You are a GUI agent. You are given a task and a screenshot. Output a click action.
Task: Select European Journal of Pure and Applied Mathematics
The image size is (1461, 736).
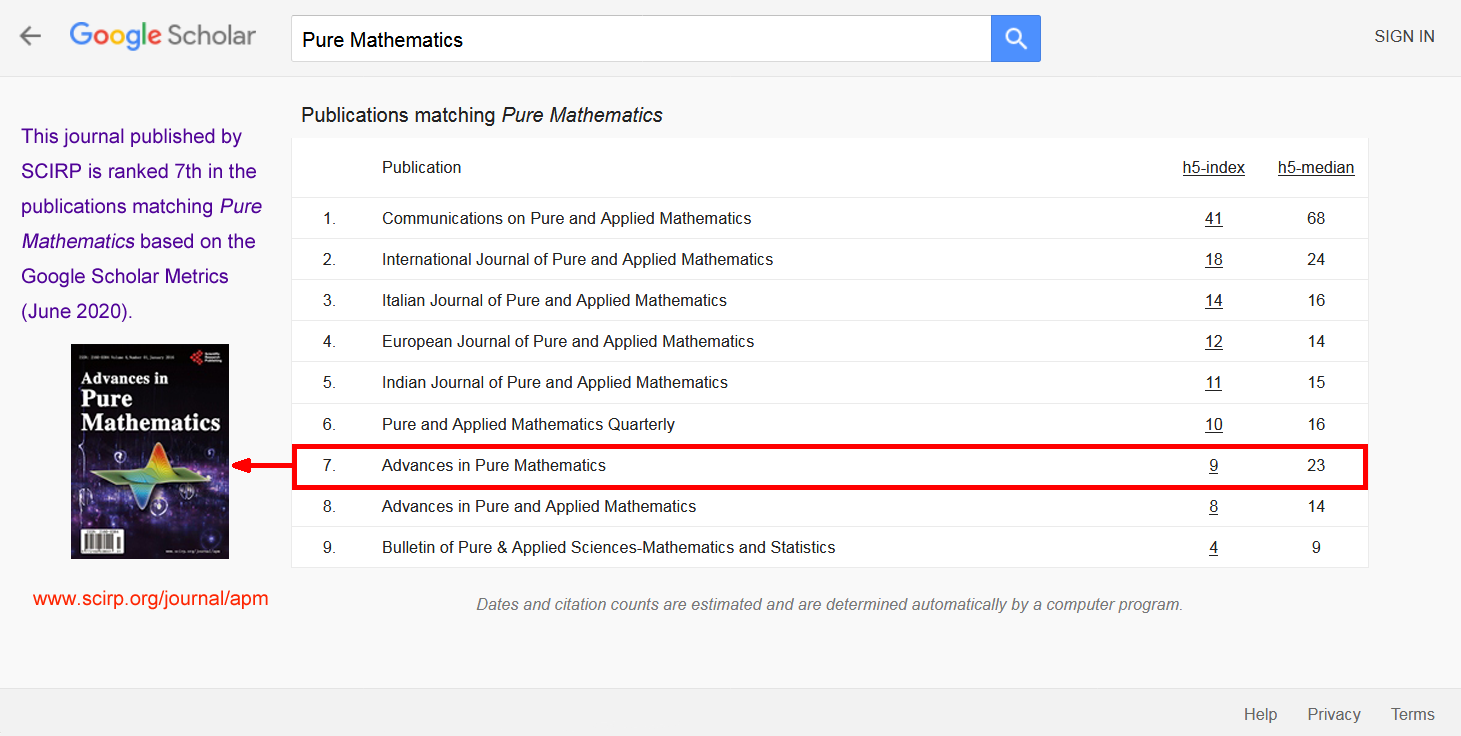[x=568, y=342]
